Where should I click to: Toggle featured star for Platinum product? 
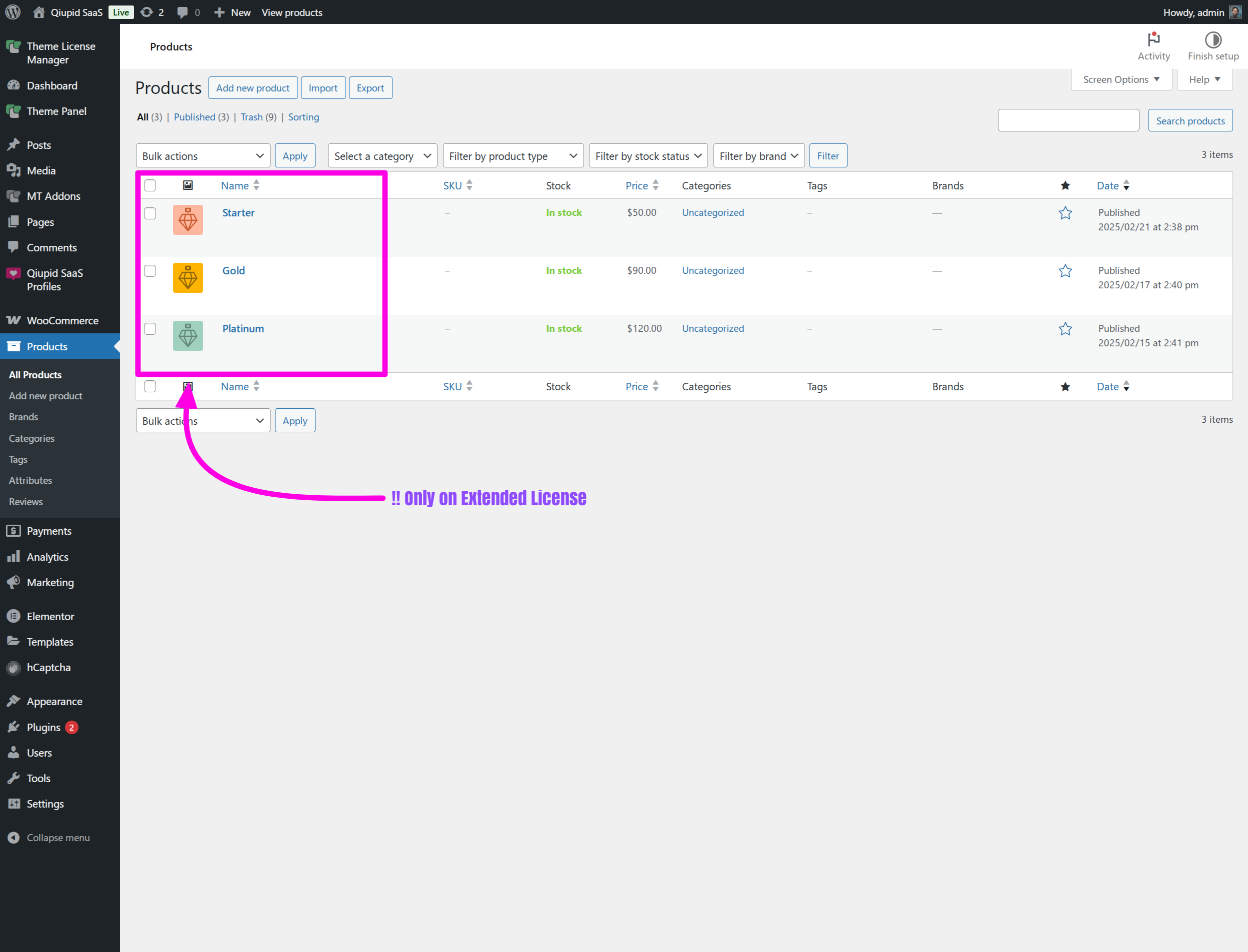pyautogui.click(x=1065, y=329)
